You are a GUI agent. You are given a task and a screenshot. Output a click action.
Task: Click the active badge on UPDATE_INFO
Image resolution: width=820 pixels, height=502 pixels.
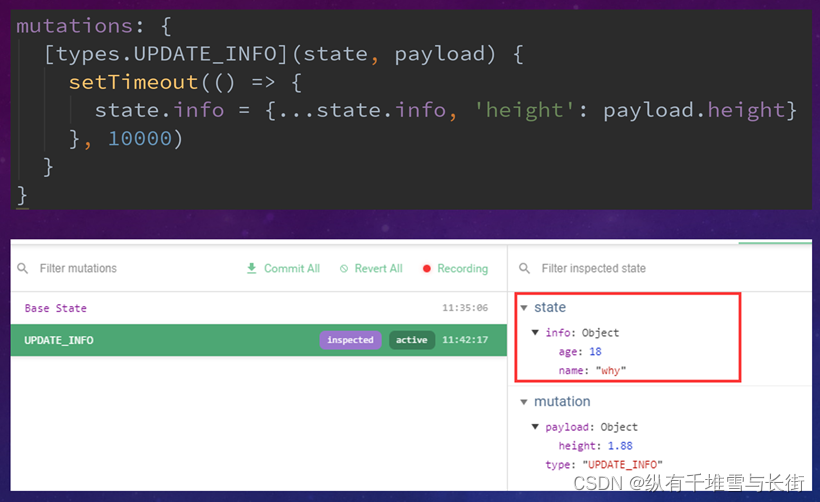[x=412, y=340]
